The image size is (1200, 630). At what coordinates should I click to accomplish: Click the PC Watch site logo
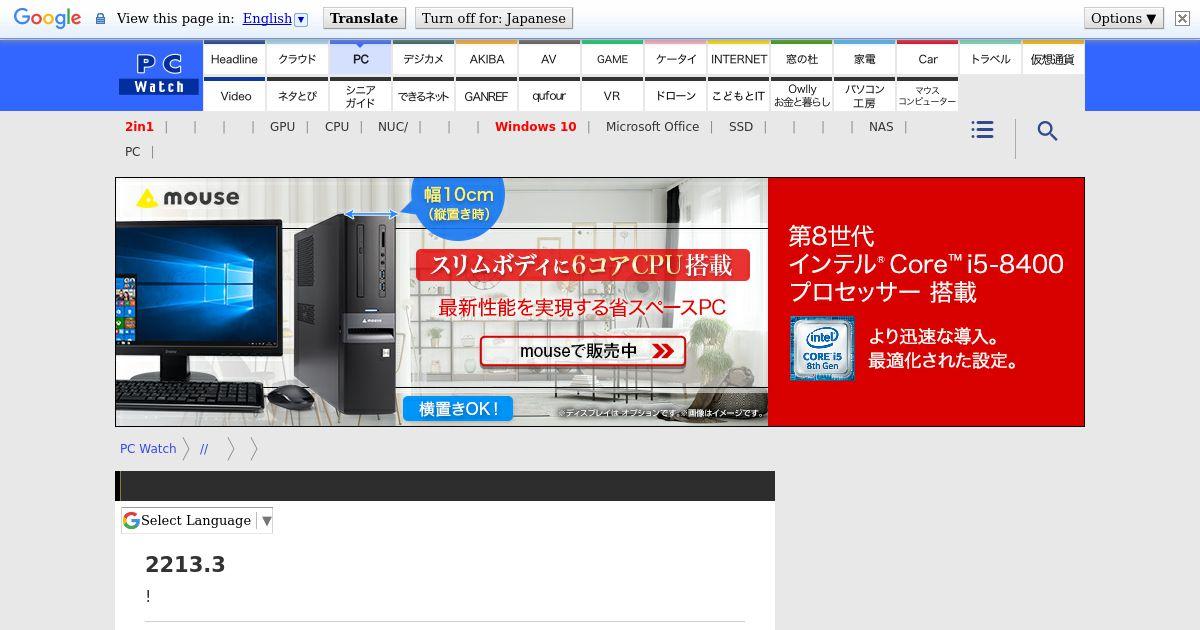tap(159, 75)
